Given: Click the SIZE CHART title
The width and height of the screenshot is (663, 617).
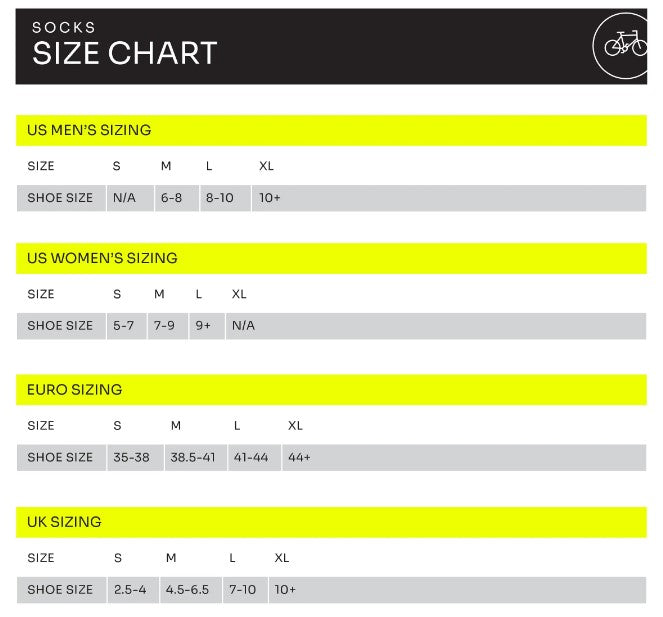Looking at the screenshot, I should pyautogui.click(x=124, y=53).
